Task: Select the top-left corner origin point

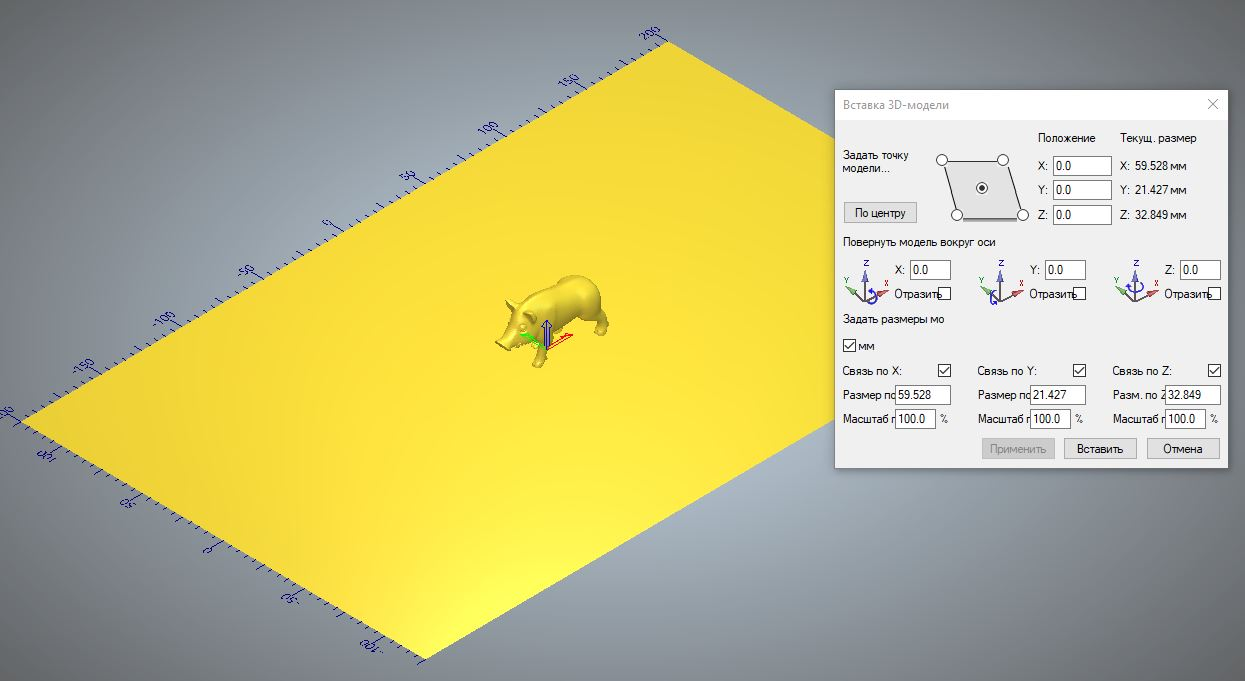Action: click(941, 160)
